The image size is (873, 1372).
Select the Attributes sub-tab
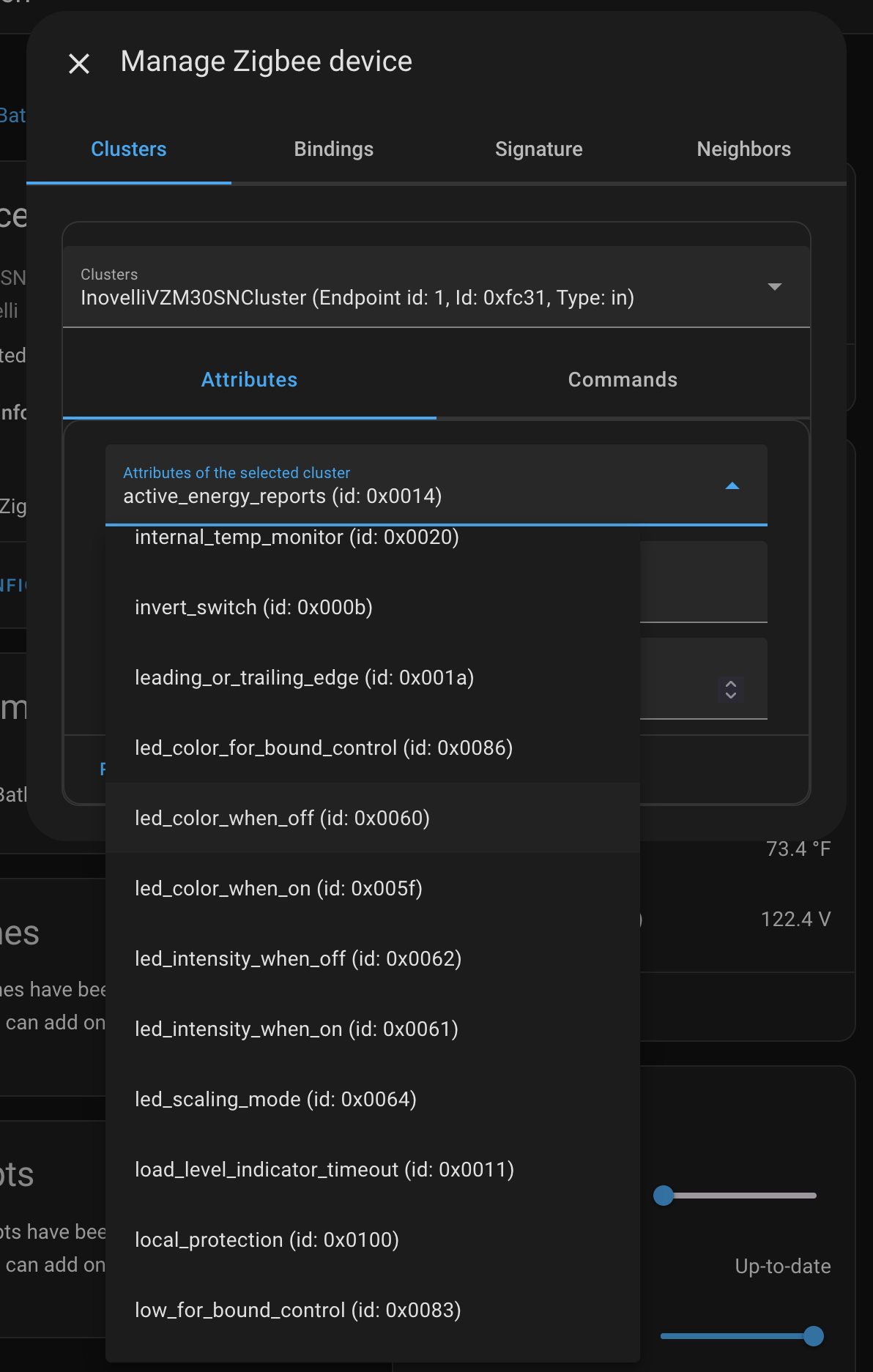click(x=250, y=380)
